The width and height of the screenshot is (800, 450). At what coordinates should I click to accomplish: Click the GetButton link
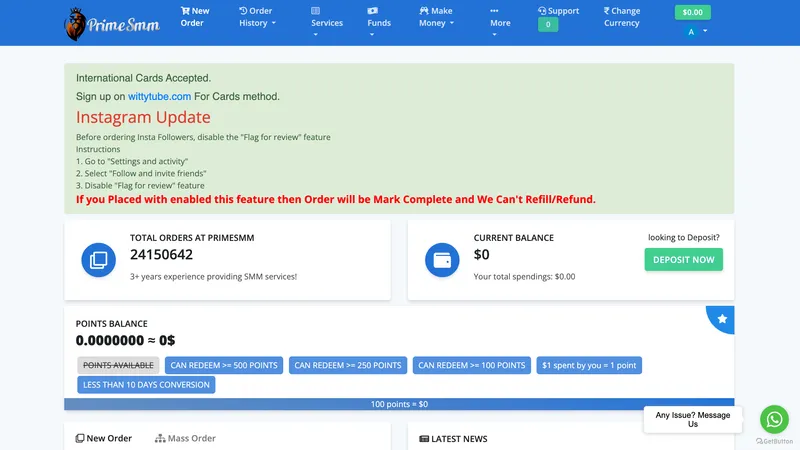(774, 441)
